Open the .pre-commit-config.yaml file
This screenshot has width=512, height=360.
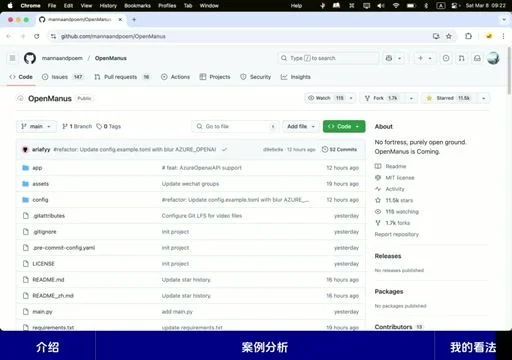tap(64, 248)
